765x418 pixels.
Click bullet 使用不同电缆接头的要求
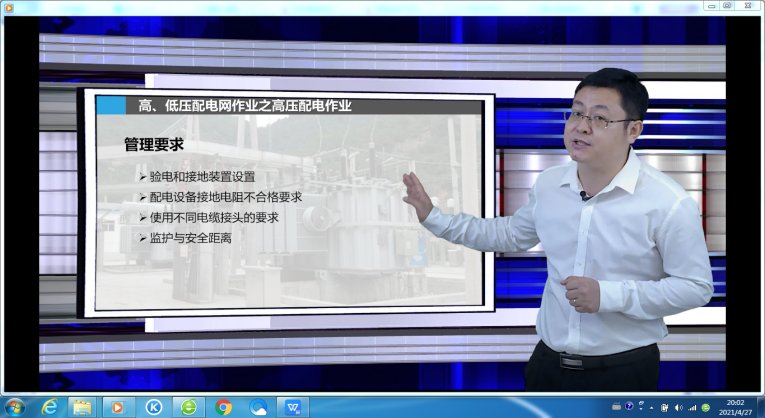click(x=214, y=218)
